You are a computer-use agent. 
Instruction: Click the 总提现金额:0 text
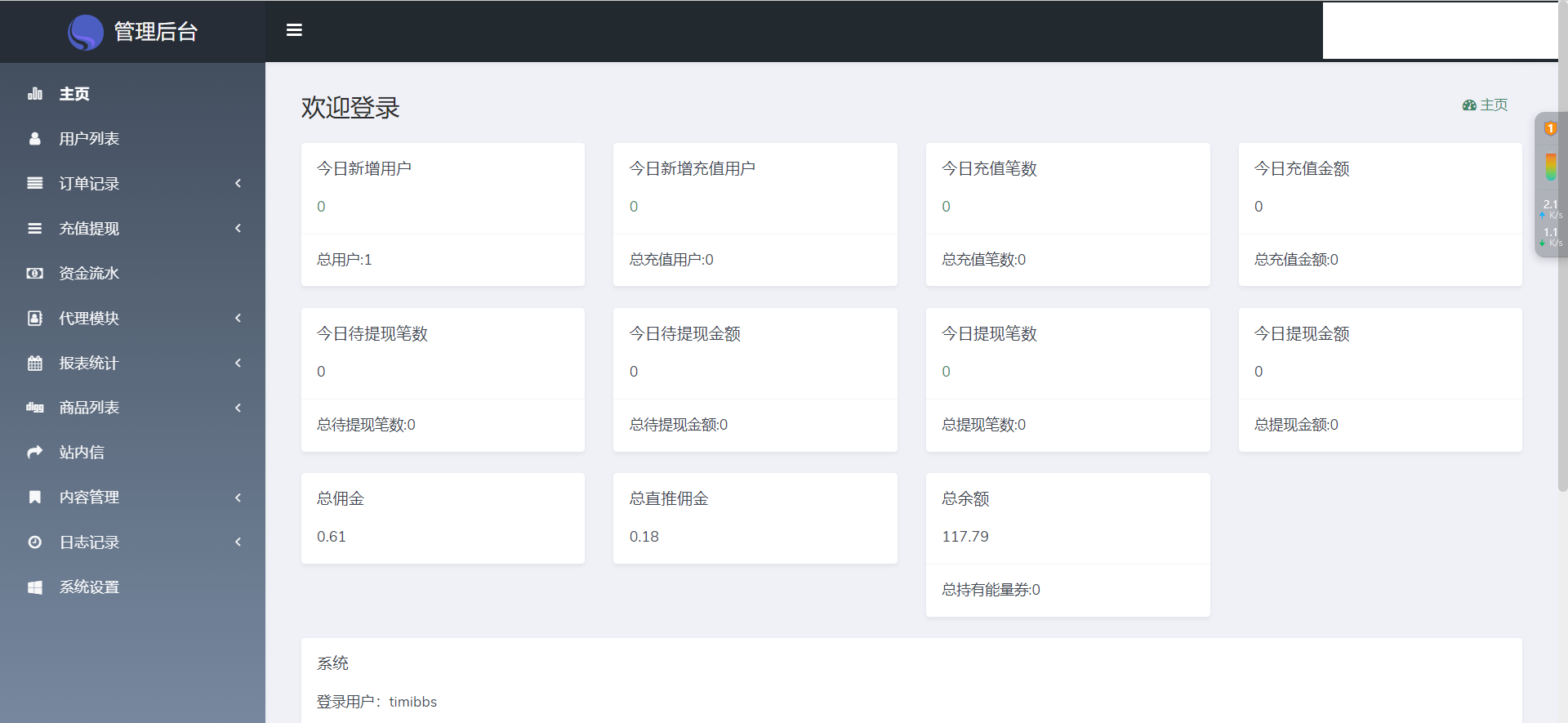[x=1297, y=425]
